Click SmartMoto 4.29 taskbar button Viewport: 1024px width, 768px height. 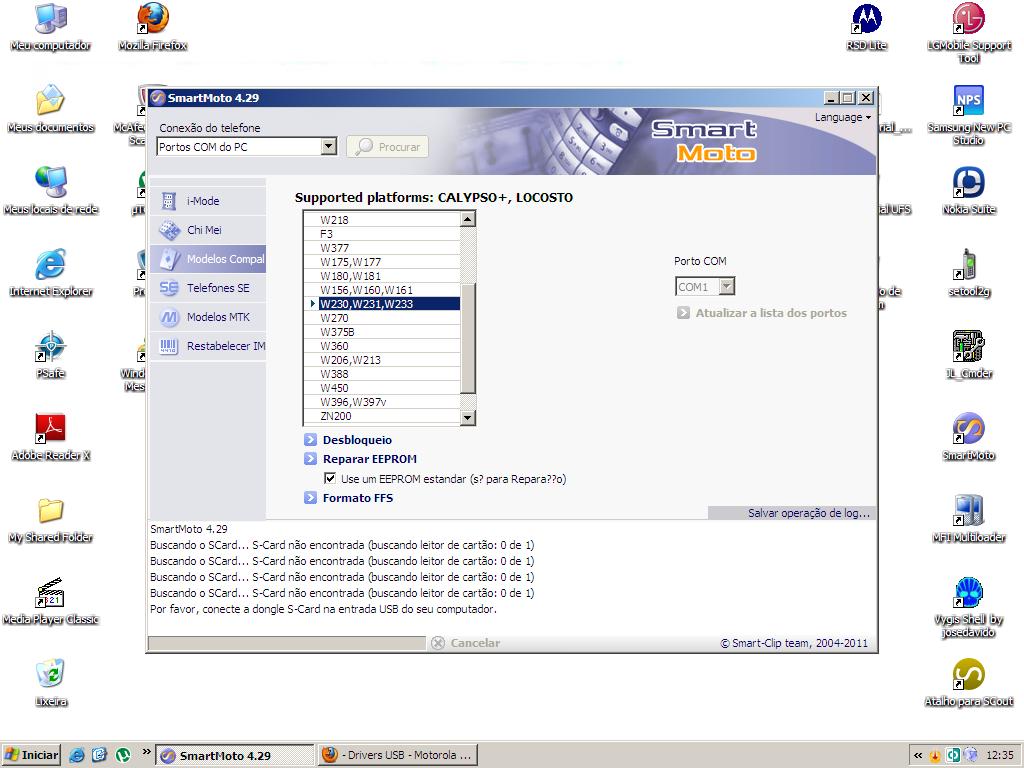point(235,755)
